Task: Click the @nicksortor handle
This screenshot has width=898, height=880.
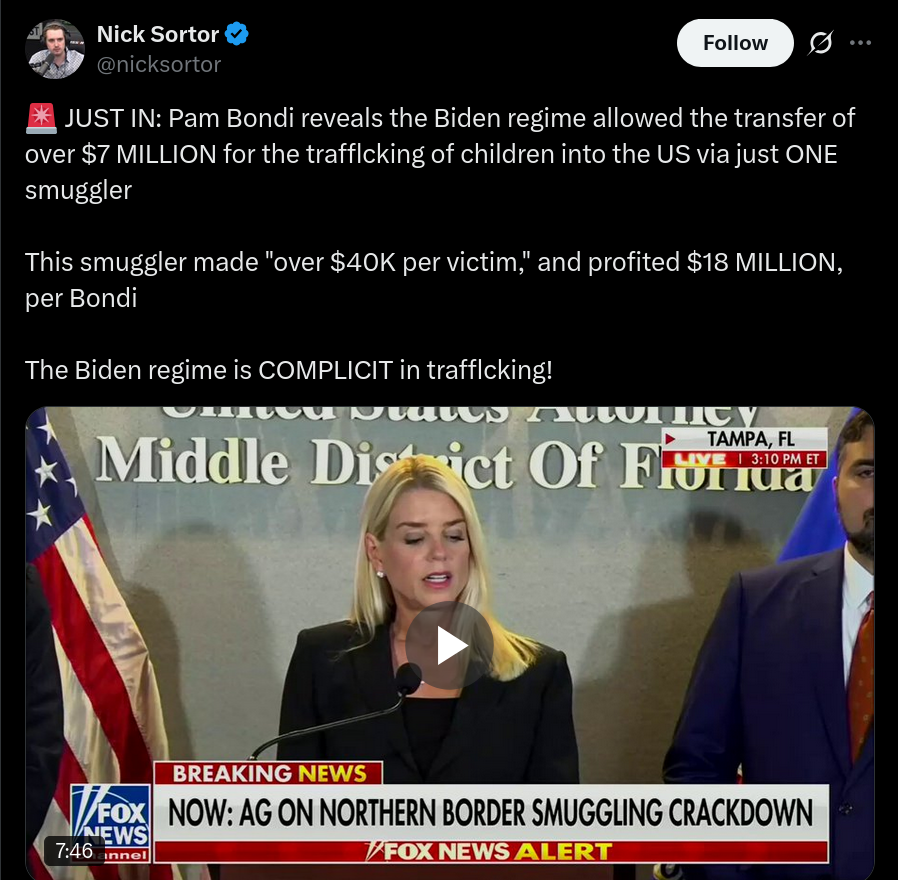Action: (x=159, y=65)
